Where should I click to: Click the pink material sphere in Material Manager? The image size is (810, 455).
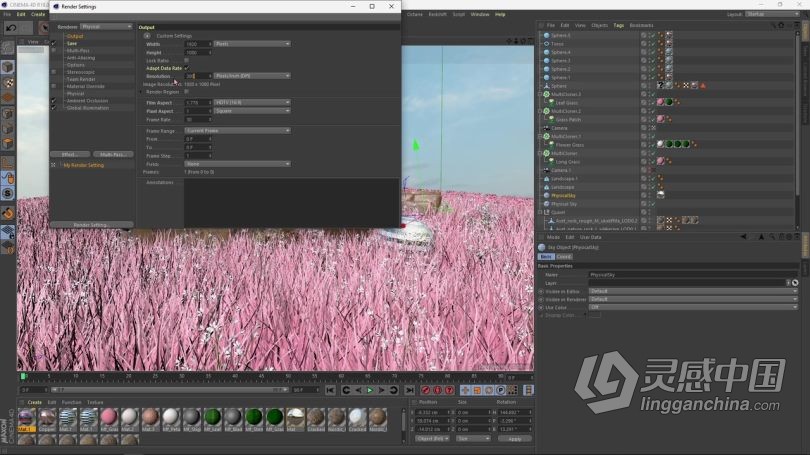[x=109, y=417]
